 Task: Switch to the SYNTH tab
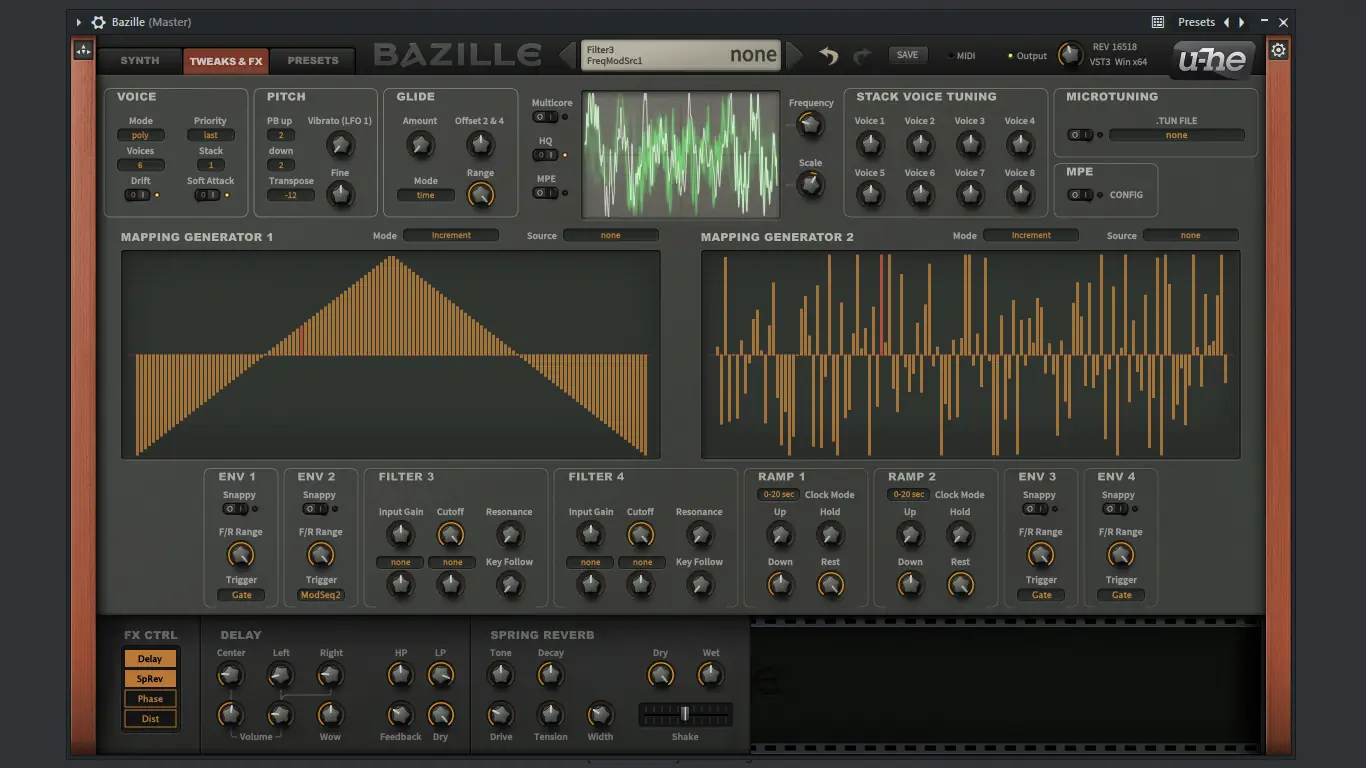[140, 60]
